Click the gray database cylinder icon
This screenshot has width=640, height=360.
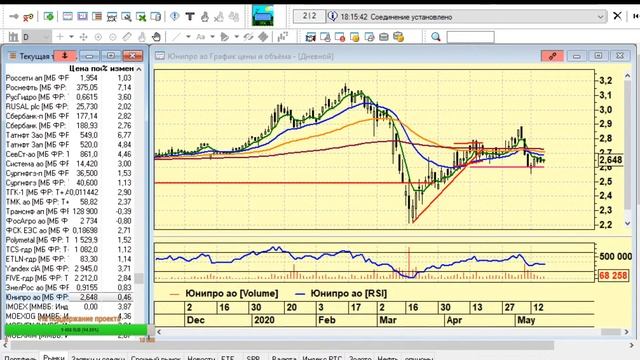tap(384, 37)
